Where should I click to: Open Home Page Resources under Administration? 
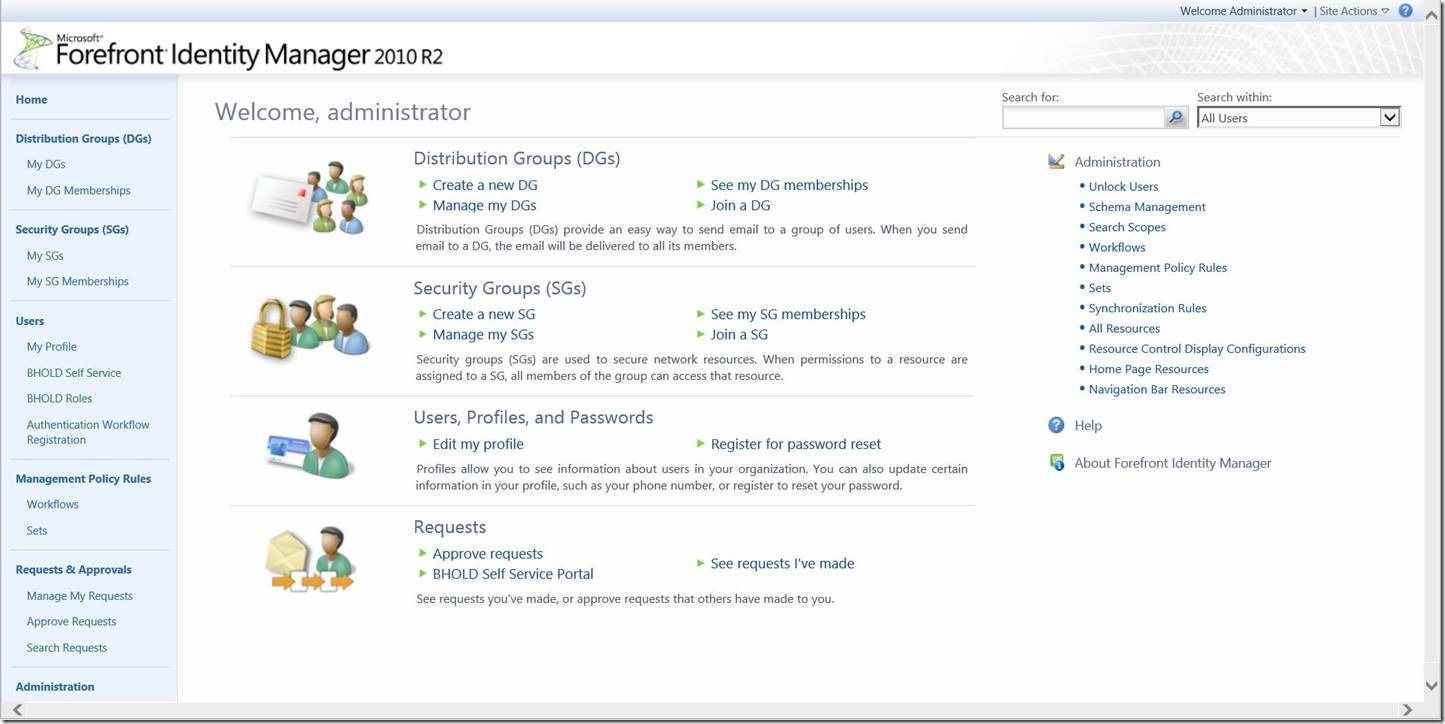point(1149,369)
